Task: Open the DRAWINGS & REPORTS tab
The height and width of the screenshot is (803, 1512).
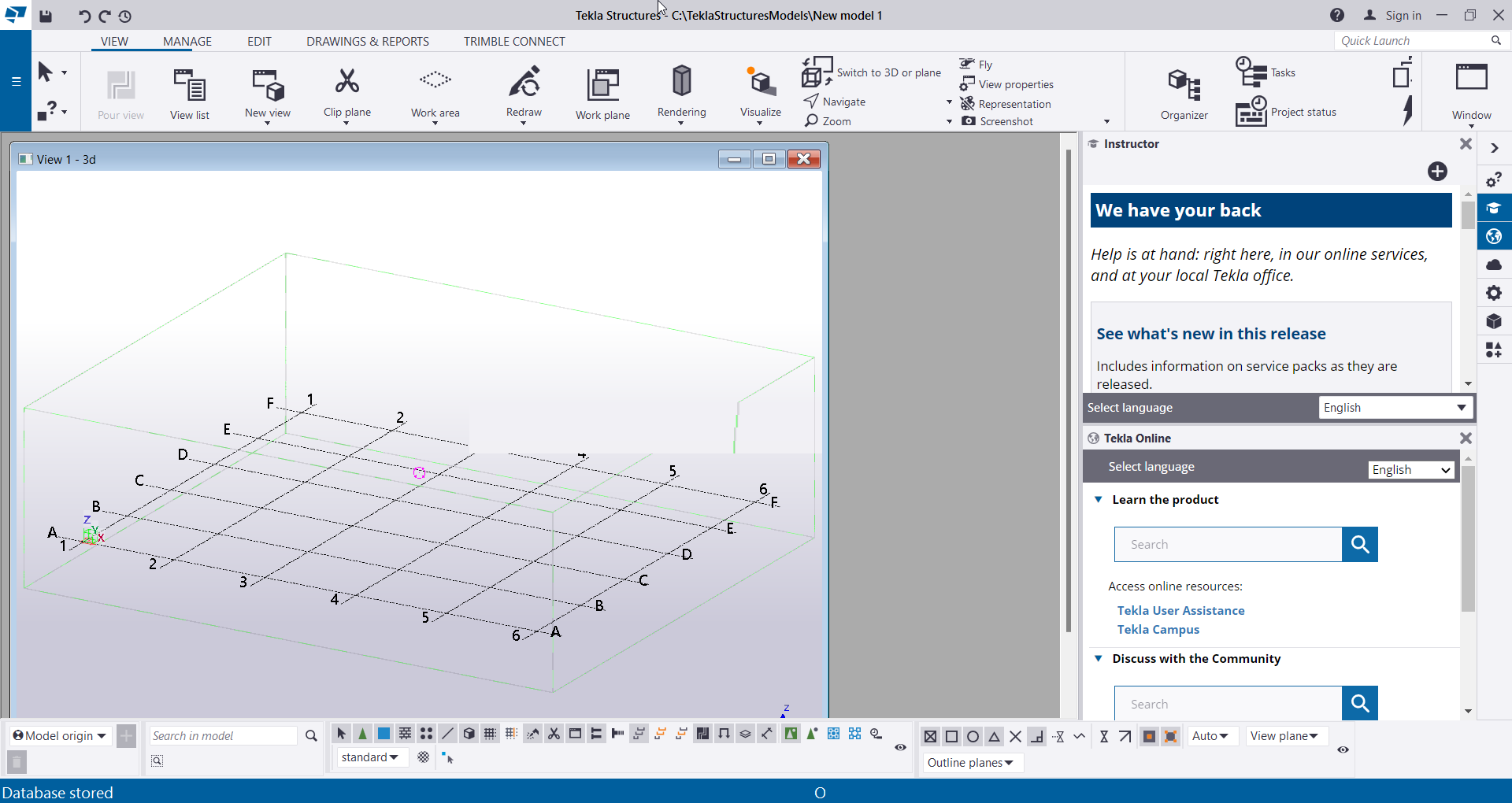Action: 367,41
